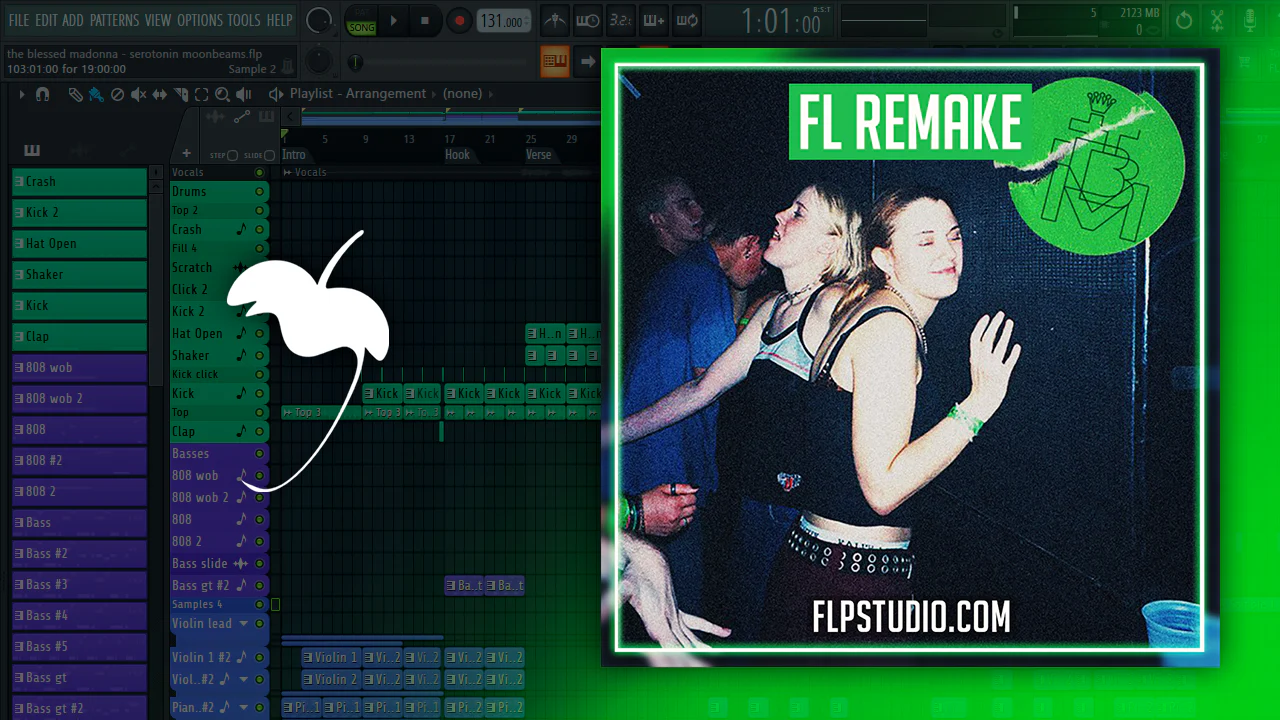Toggle the loop recording icon
The height and width of the screenshot is (720, 1280).
pos(687,20)
